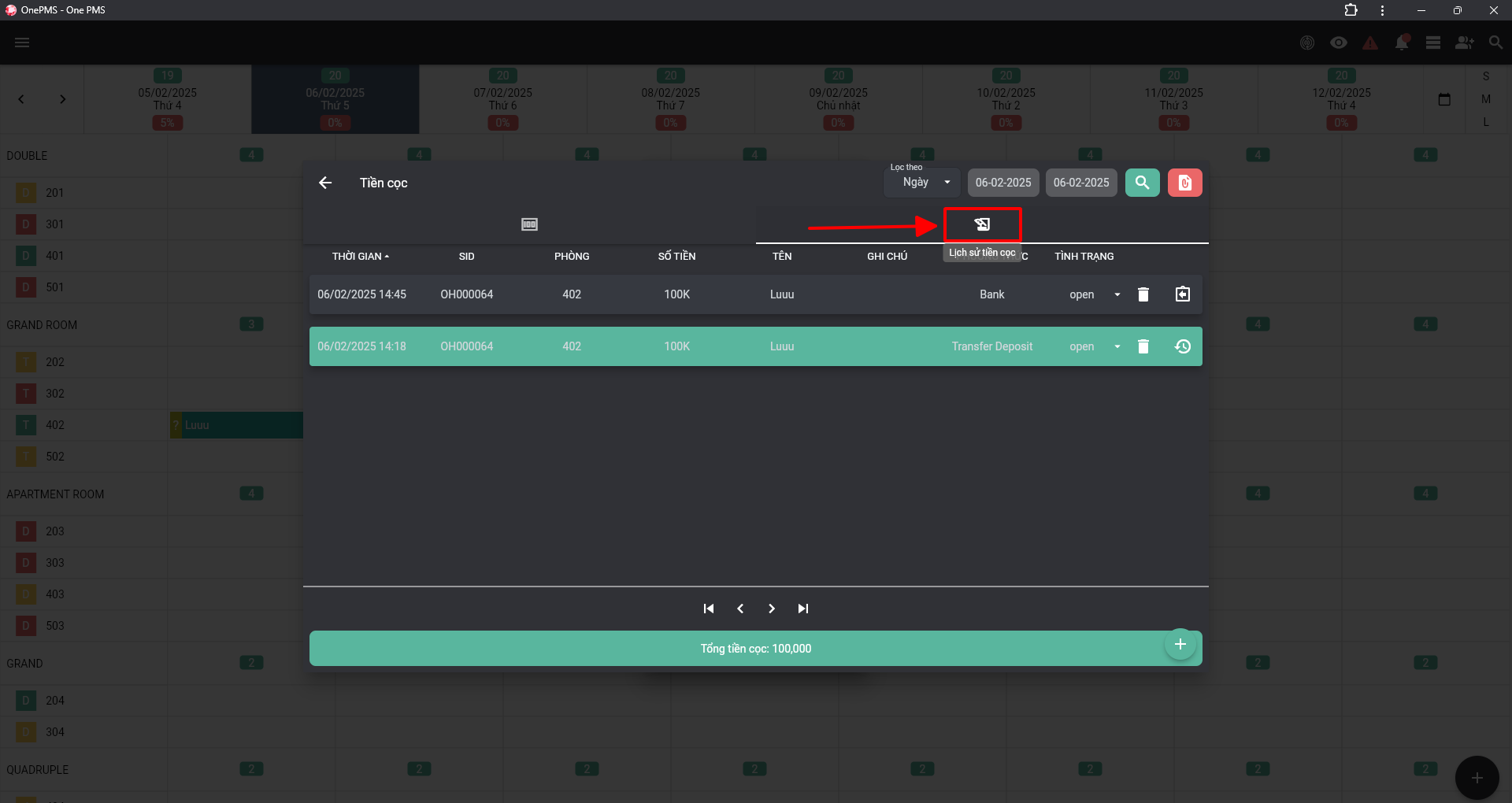This screenshot has width=1512, height=803.
Task: Open the three-dot menu in the title bar
Action: [1382, 10]
